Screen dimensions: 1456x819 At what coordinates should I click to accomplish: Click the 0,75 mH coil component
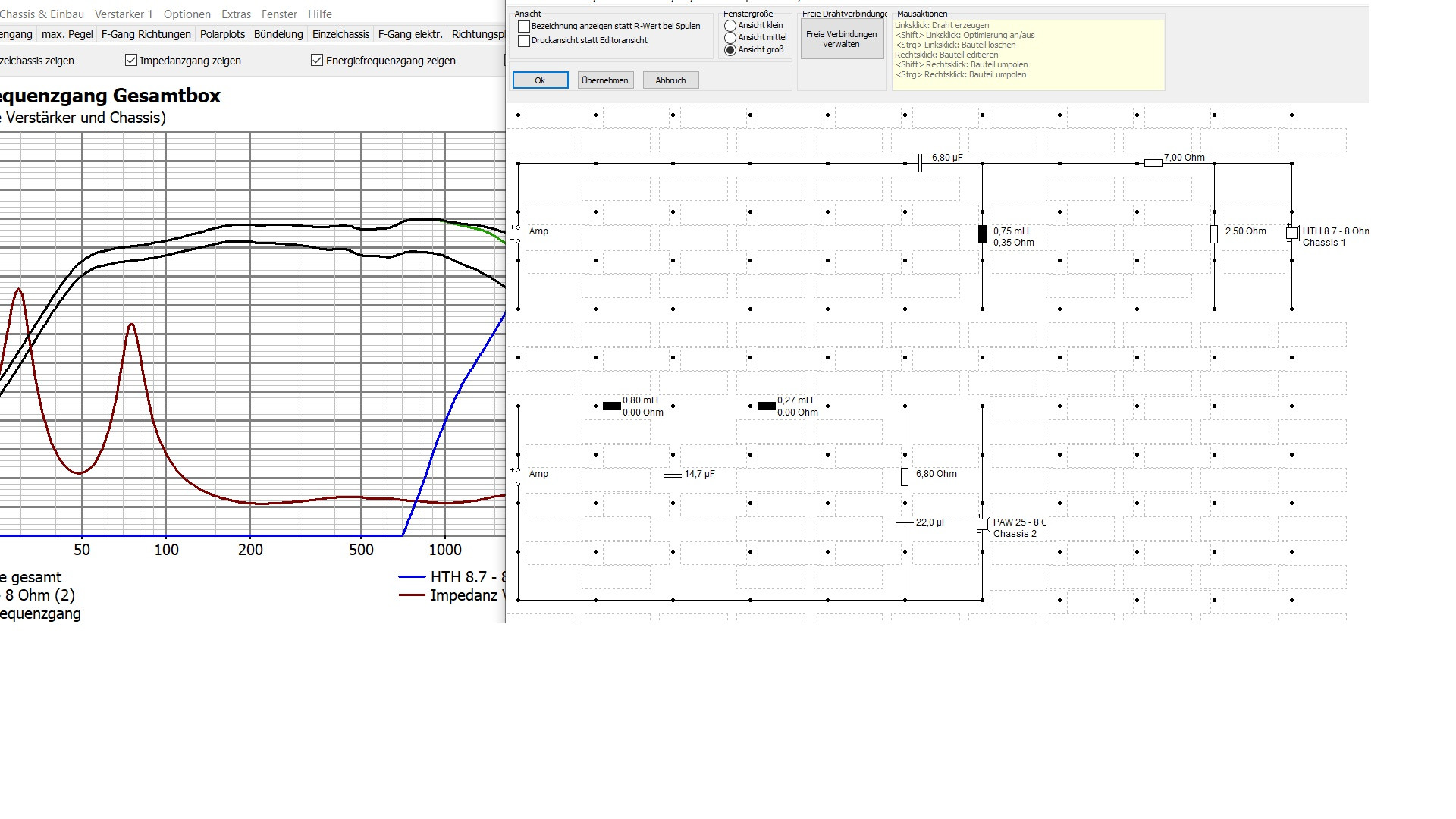982,235
